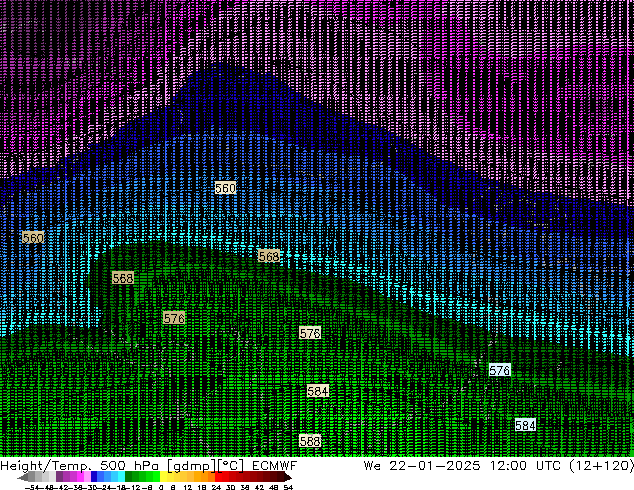Pick the dark blue swatch in the legend
Image resolution: width=634 pixels, height=490 pixels.
(94, 477)
